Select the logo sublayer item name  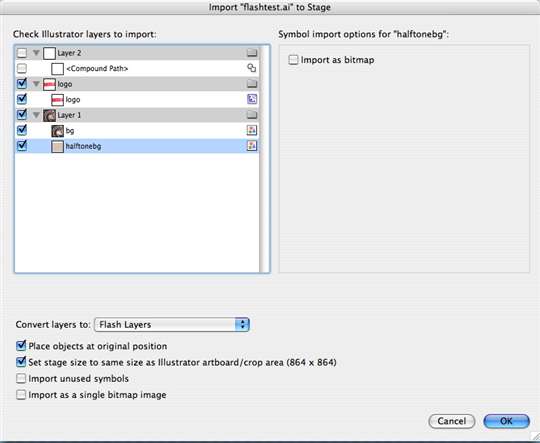(73, 100)
